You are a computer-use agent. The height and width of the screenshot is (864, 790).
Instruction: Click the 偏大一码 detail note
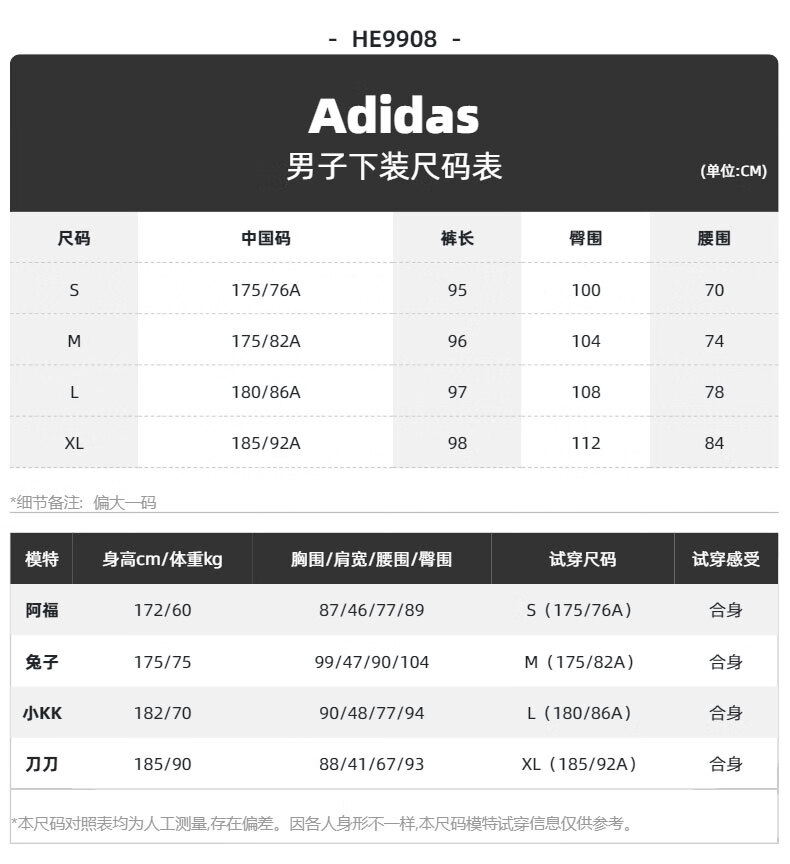pyautogui.click(x=125, y=503)
